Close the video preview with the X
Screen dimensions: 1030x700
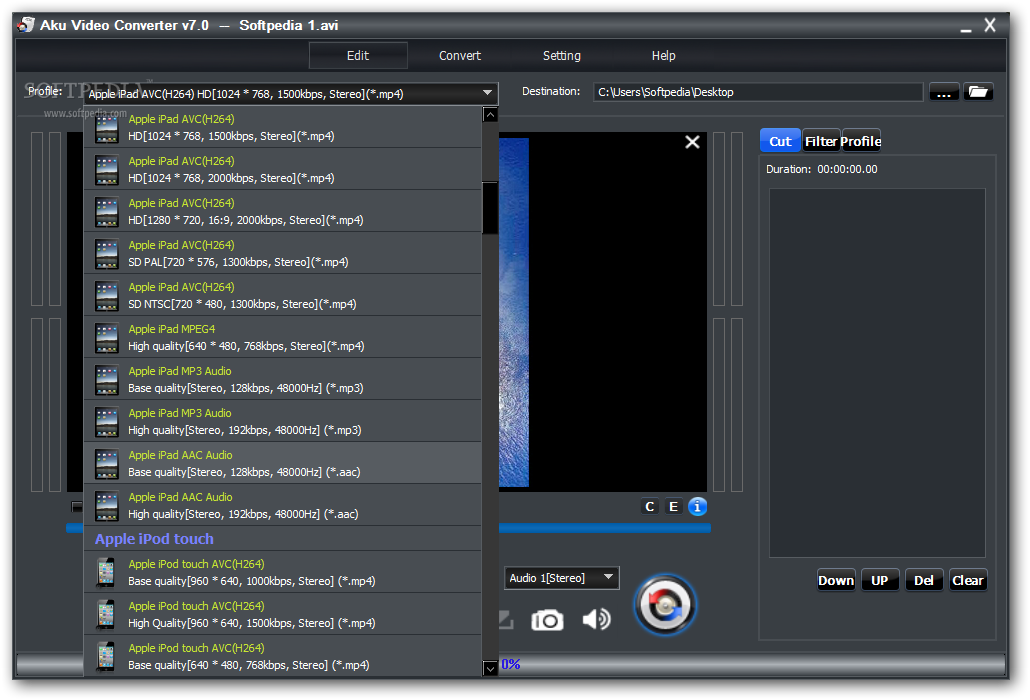pos(692,142)
